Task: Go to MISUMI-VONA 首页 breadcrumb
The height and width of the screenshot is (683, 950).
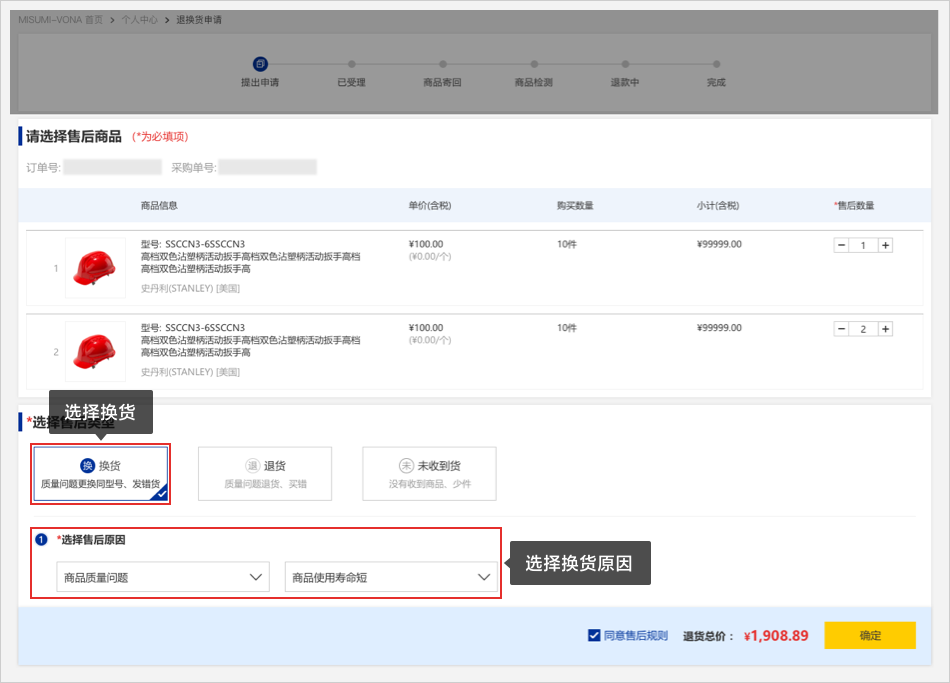Action: [60, 19]
